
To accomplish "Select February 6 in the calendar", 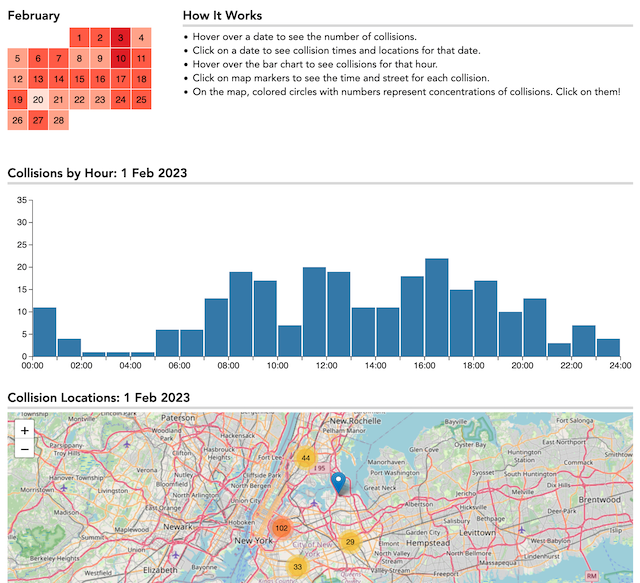I will tap(38, 58).
